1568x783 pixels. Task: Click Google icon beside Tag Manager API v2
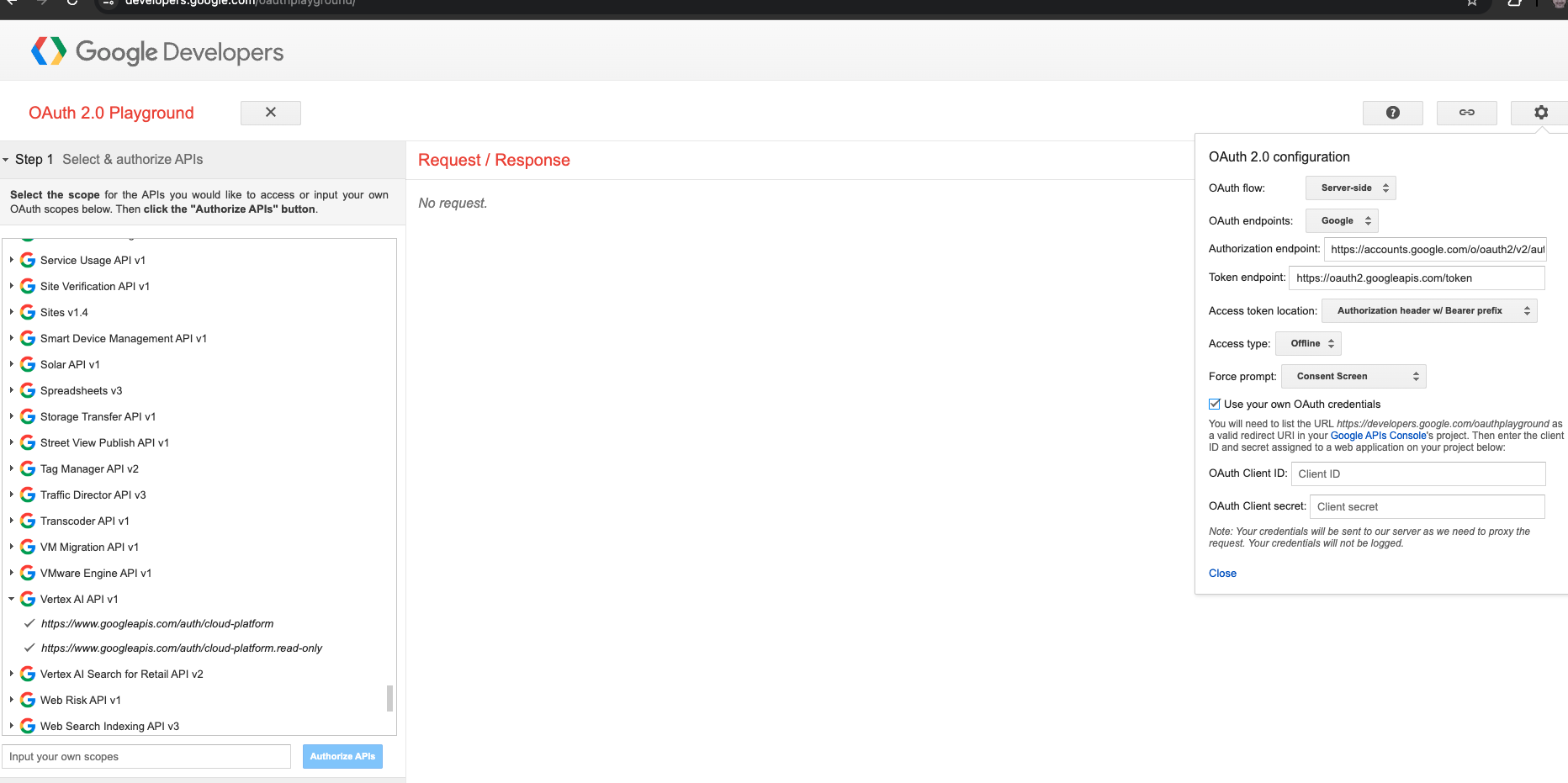[x=28, y=469]
